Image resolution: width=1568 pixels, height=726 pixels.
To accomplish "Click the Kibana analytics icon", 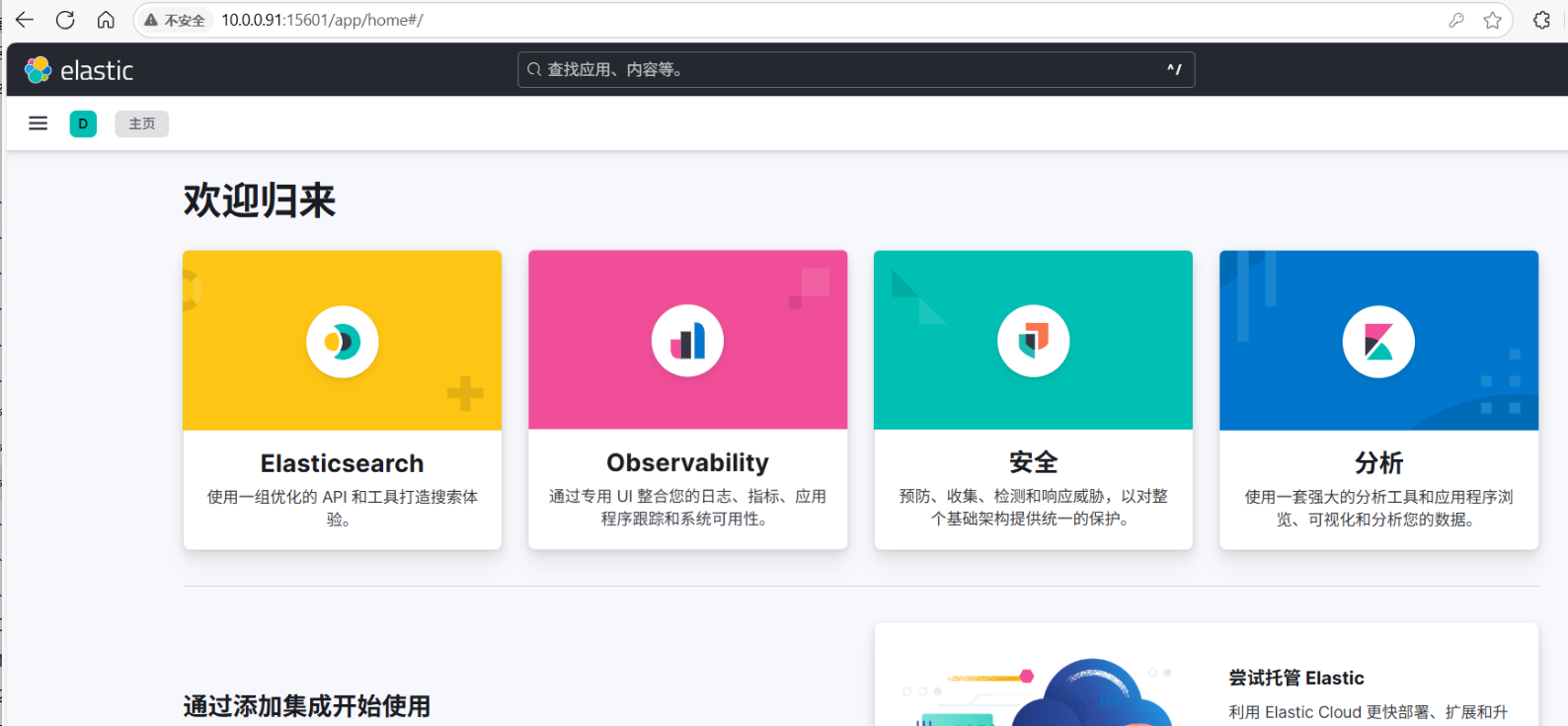I will 1378,342.
